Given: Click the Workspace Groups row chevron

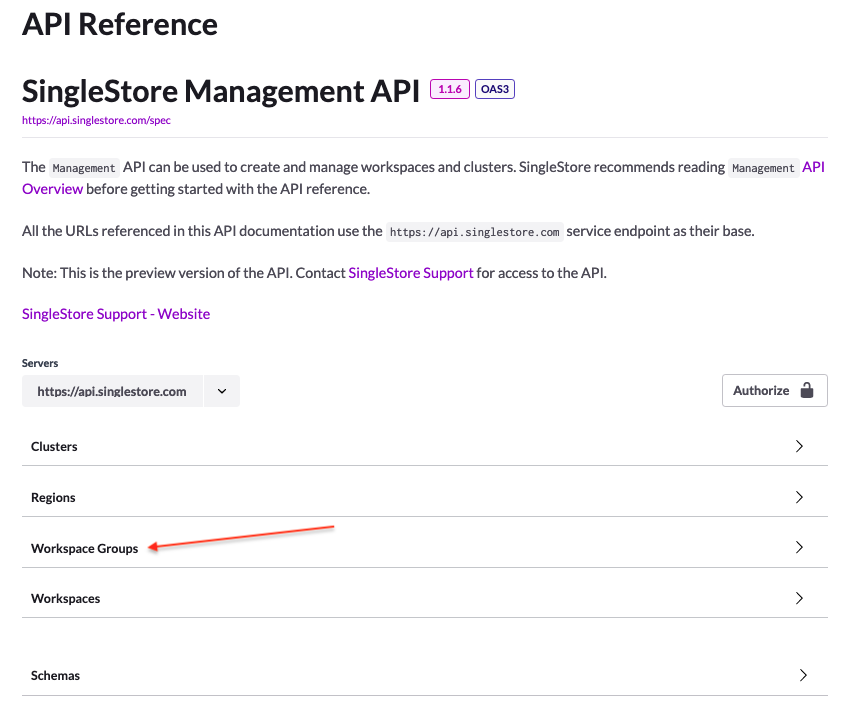Looking at the screenshot, I should [x=799, y=547].
